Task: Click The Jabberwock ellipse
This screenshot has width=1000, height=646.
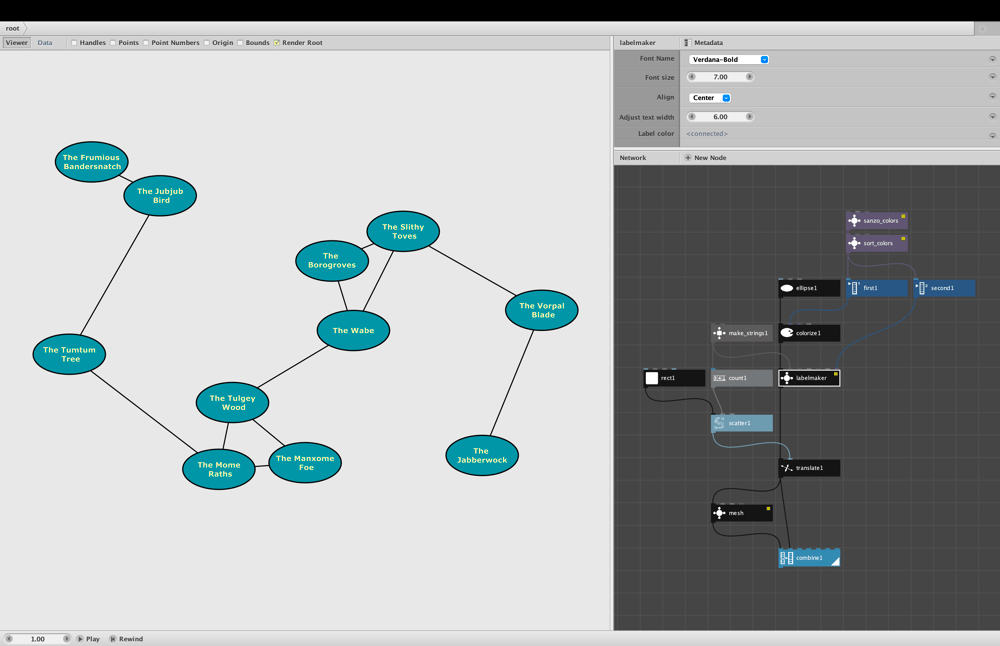Action: (482, 455)
